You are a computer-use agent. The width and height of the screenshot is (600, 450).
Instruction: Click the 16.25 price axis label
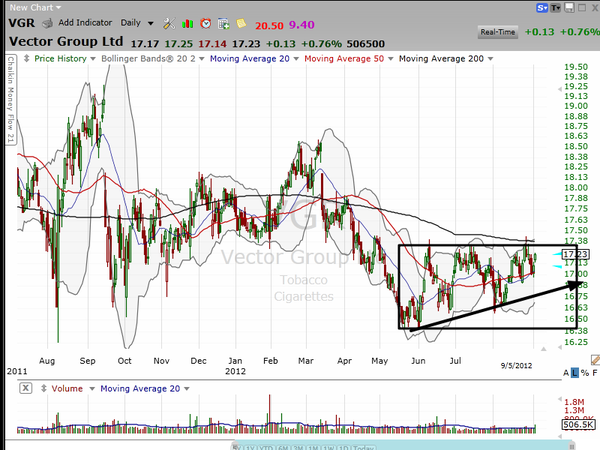pyautogui.click(x=576, y=342)
